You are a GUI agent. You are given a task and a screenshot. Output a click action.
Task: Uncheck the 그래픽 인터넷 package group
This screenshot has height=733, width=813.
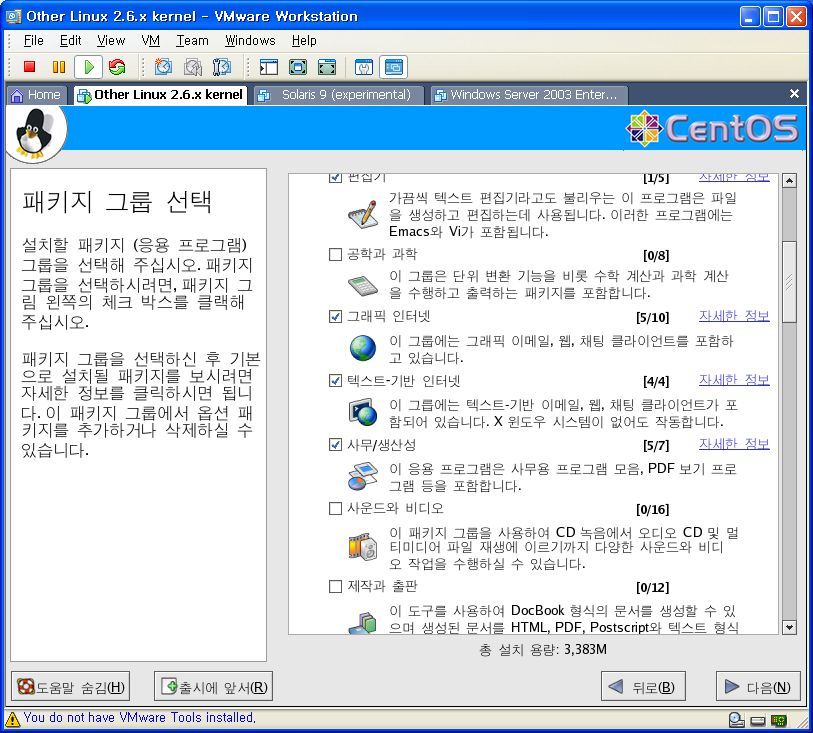(x=335, y=317)
